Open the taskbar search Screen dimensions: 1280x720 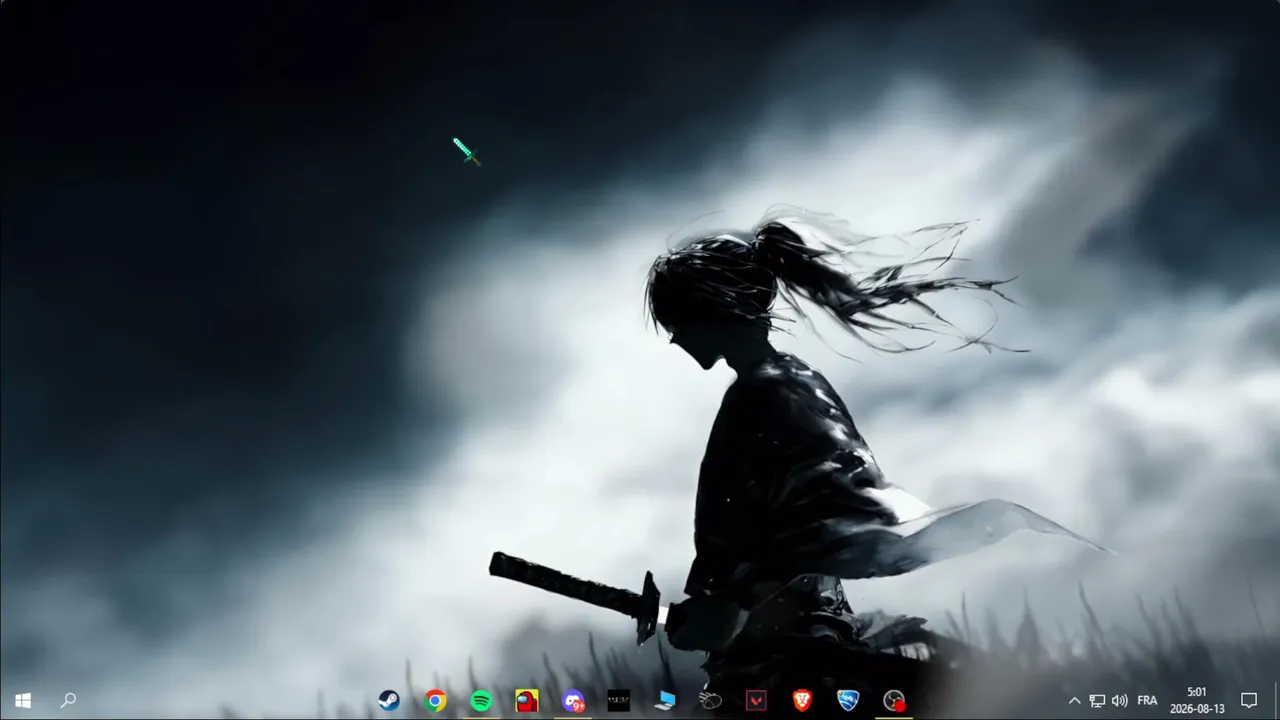point(68,700)
